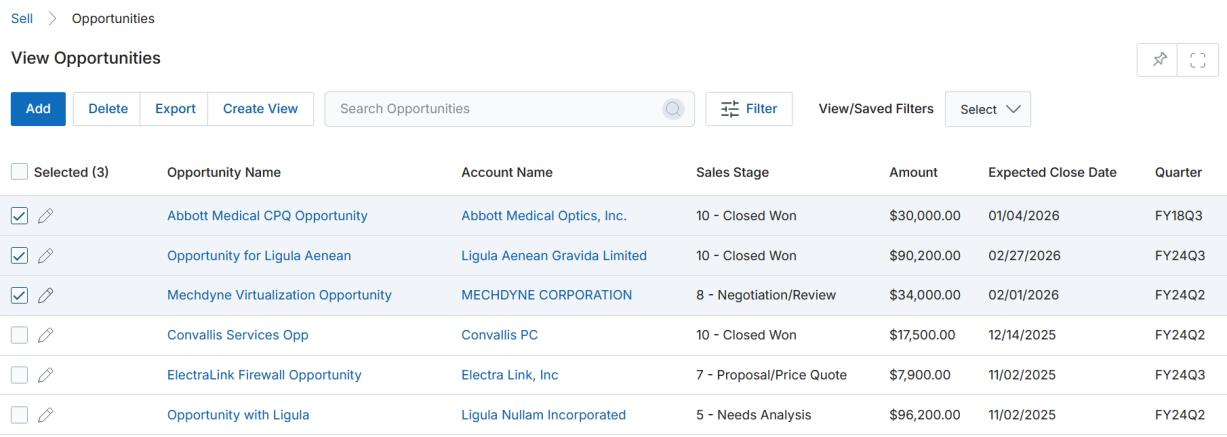Click the FY18Q3 quarter cell
1227x437 pixels.
click(x=1178, y=215)
